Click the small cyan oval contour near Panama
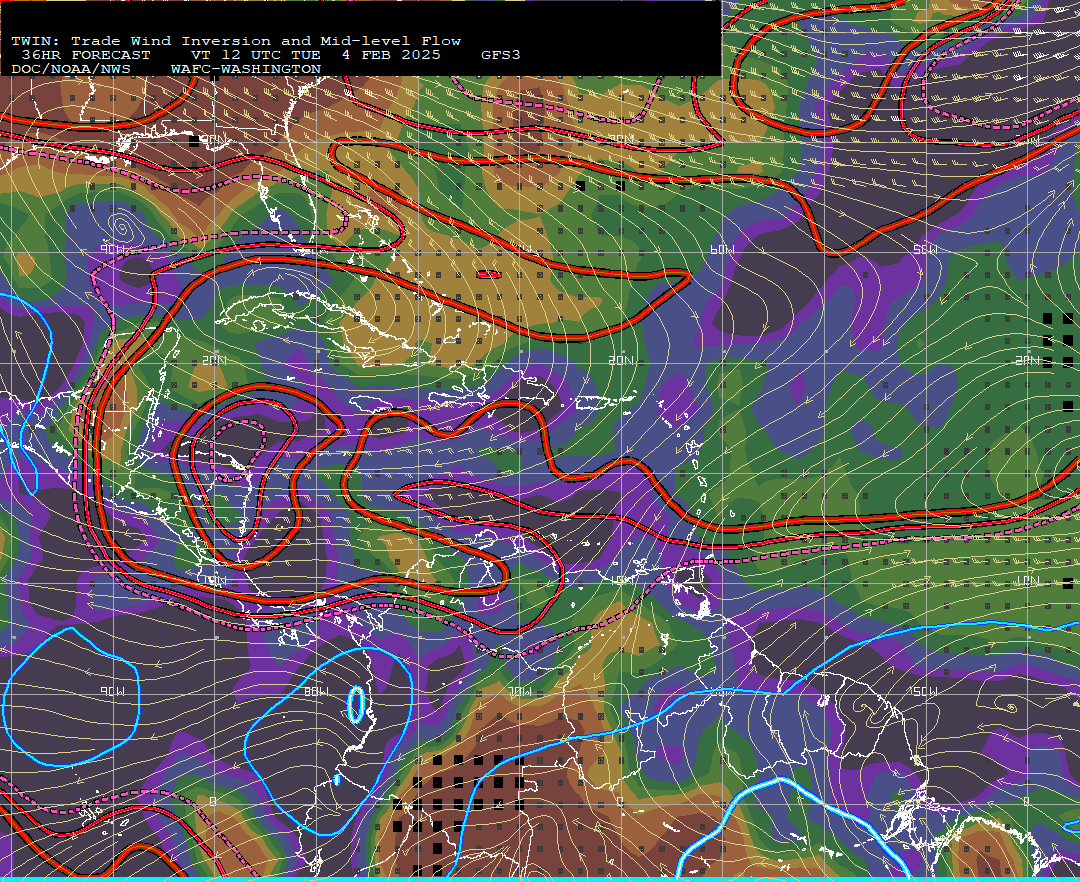The image size is (1080, 882). click(355, 704)
